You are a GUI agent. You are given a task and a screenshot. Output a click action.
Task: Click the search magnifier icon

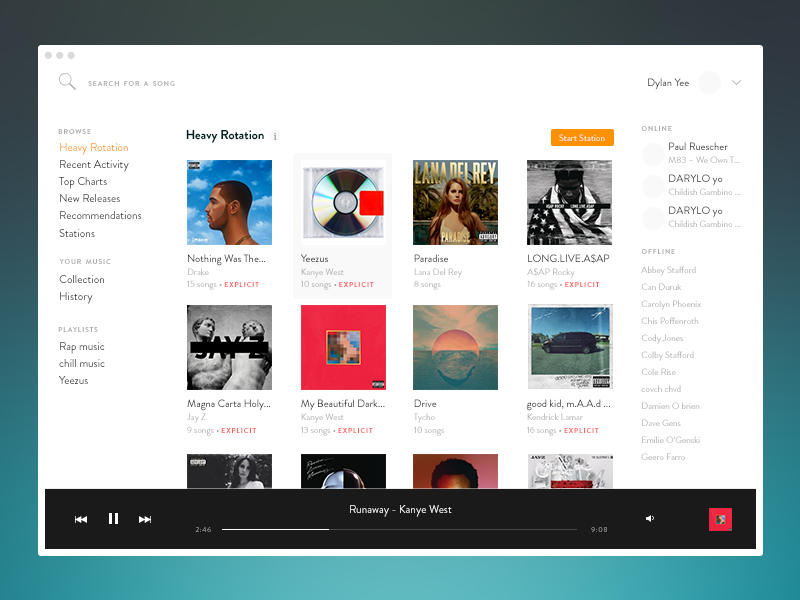(x=67, y=81)
